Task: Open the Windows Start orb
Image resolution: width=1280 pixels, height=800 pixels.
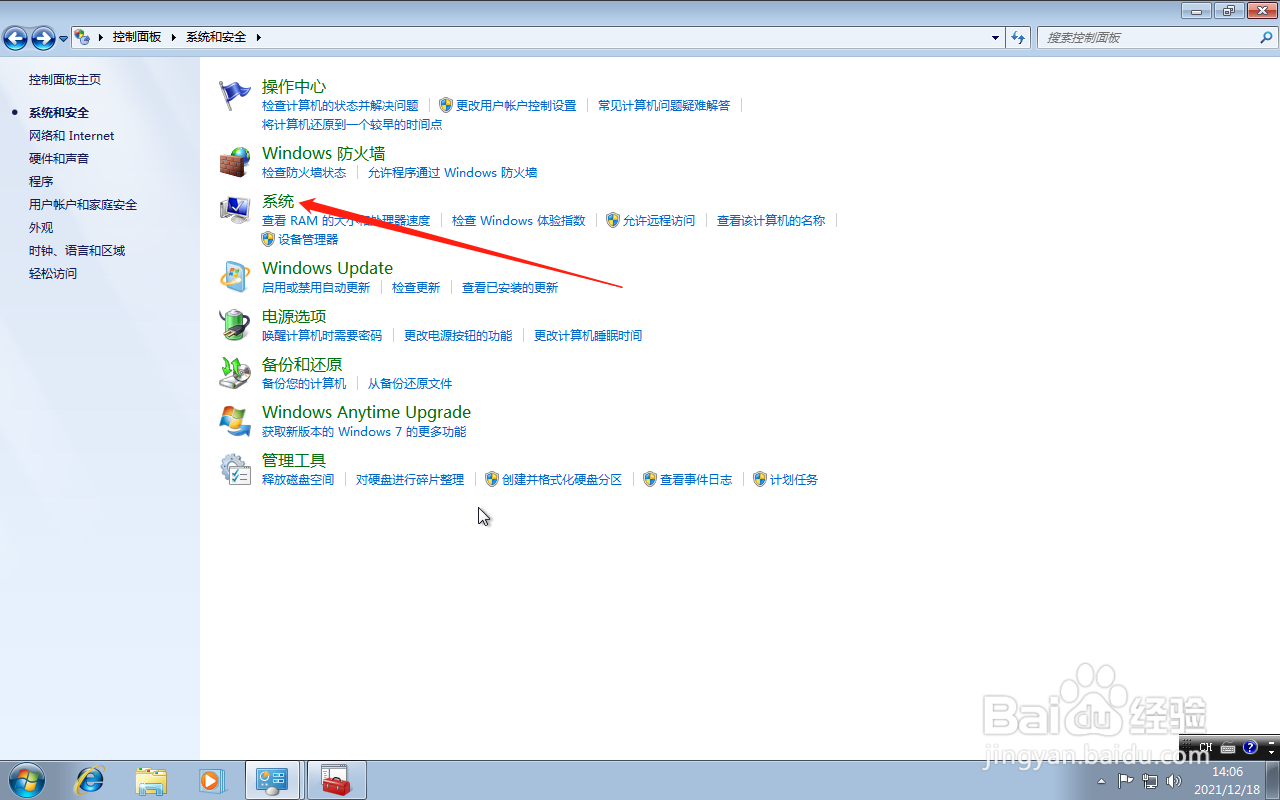Action: coord(26,780)
